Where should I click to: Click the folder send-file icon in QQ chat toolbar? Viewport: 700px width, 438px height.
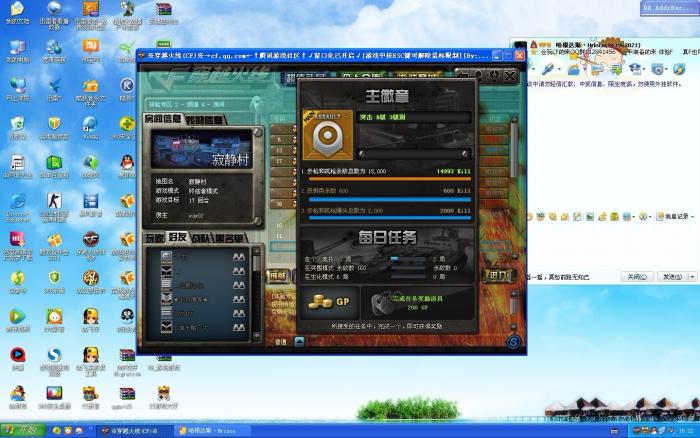coord(574,69)
